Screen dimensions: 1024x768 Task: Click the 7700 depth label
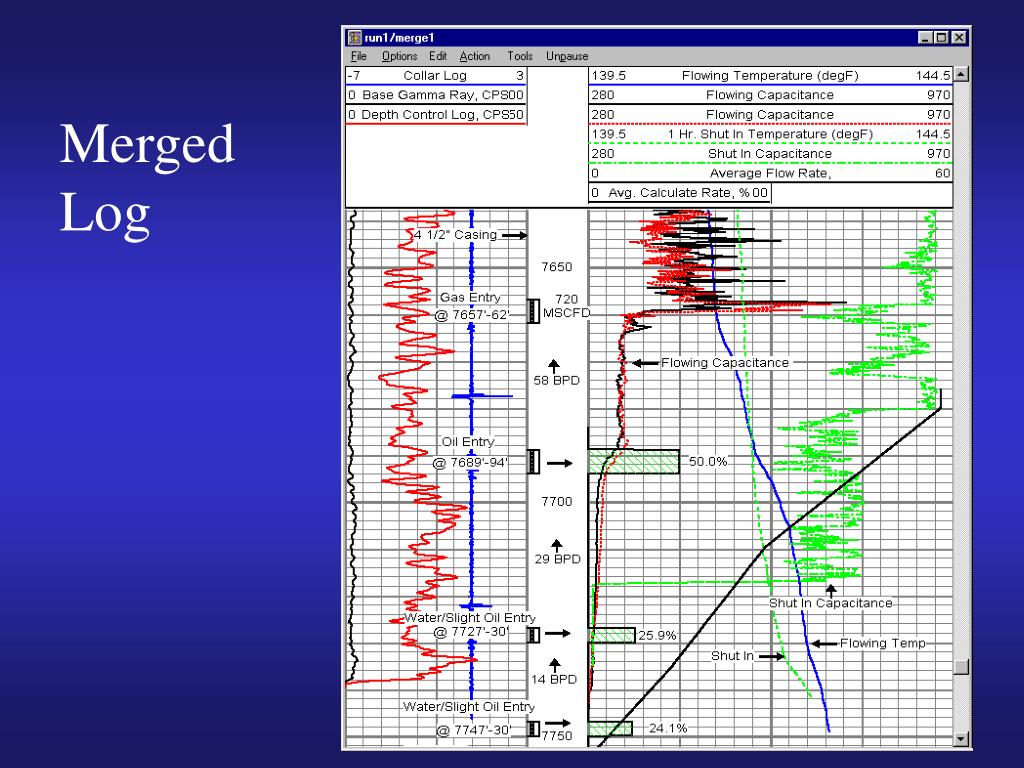[x=556, y=502]
